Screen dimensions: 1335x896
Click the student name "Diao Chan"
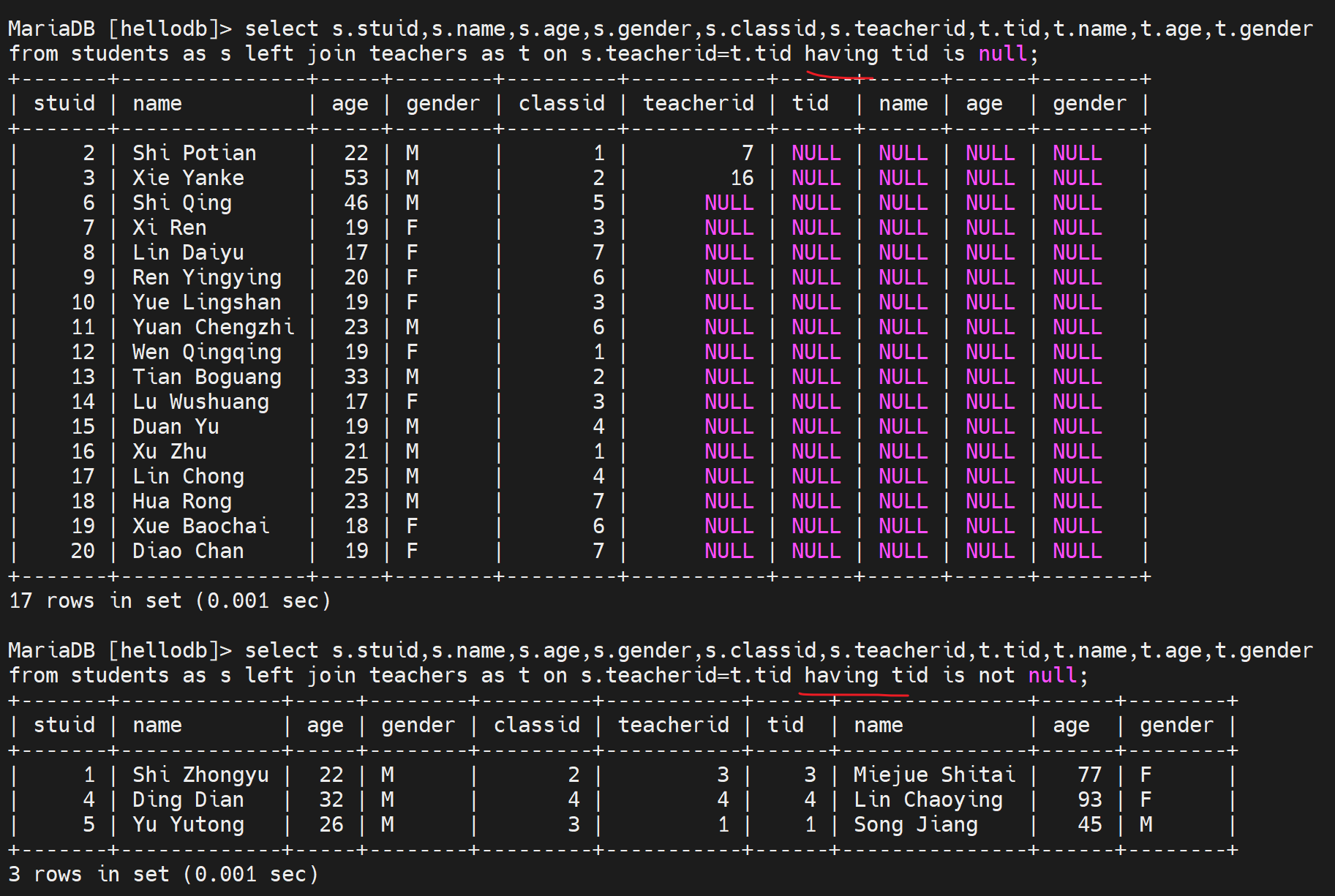(x=188, y=551)
